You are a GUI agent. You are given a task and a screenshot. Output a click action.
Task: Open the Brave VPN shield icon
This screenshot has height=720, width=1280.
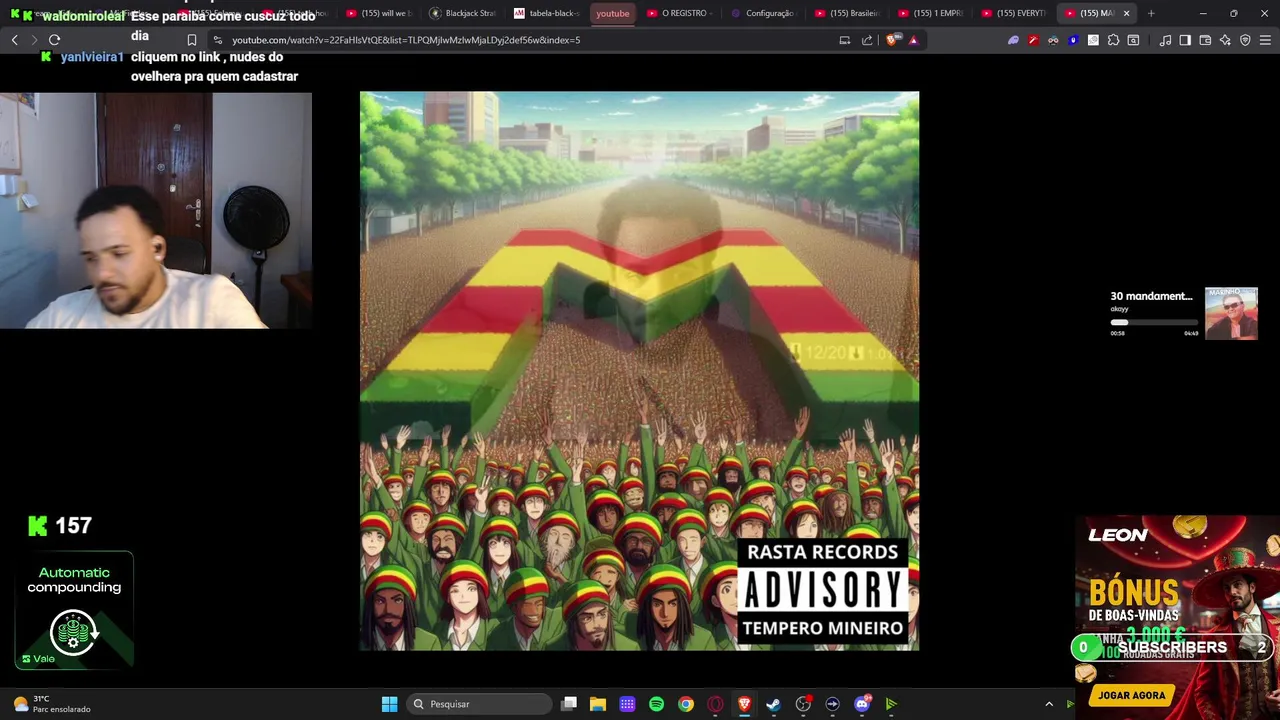[1245, 40]
